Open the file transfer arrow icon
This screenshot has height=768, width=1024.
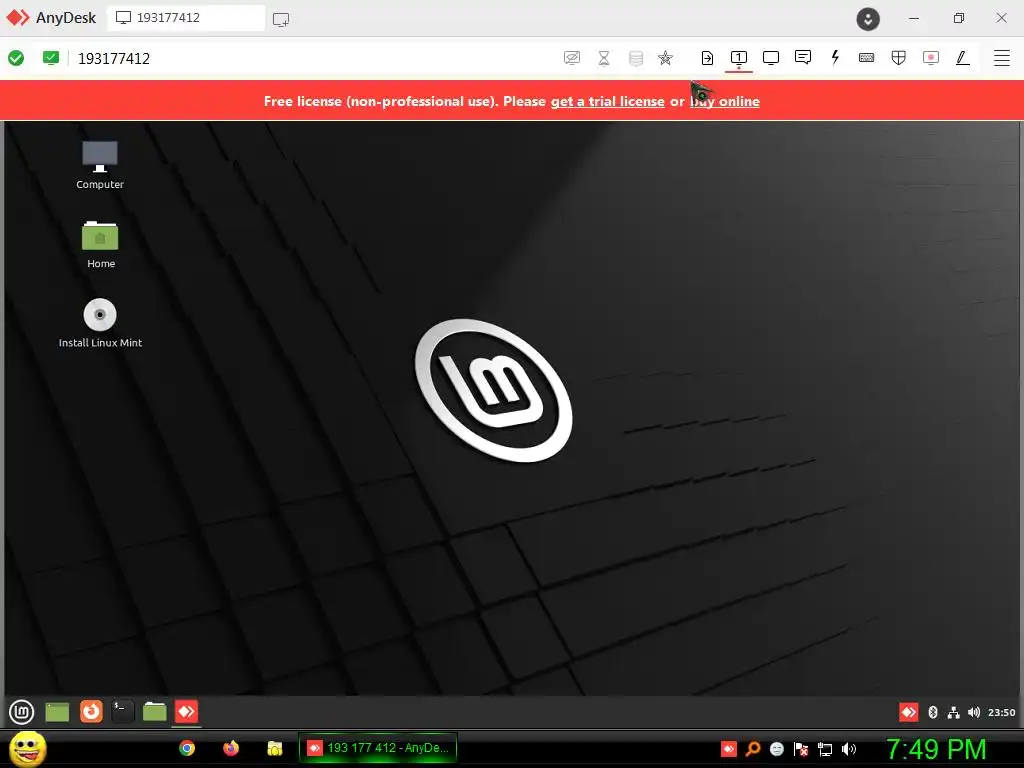click(707, 58)
